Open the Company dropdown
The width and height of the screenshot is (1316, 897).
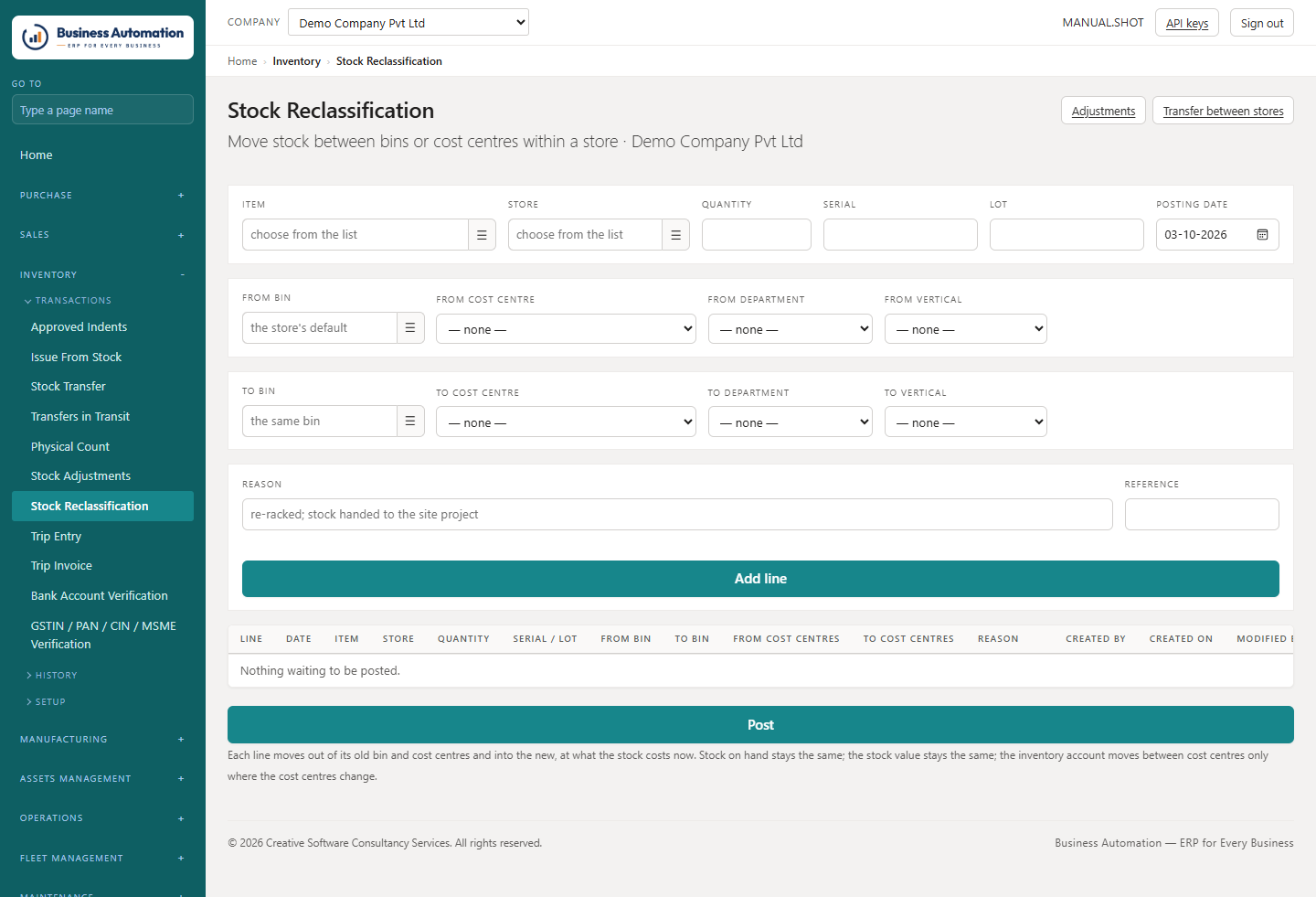409,23
